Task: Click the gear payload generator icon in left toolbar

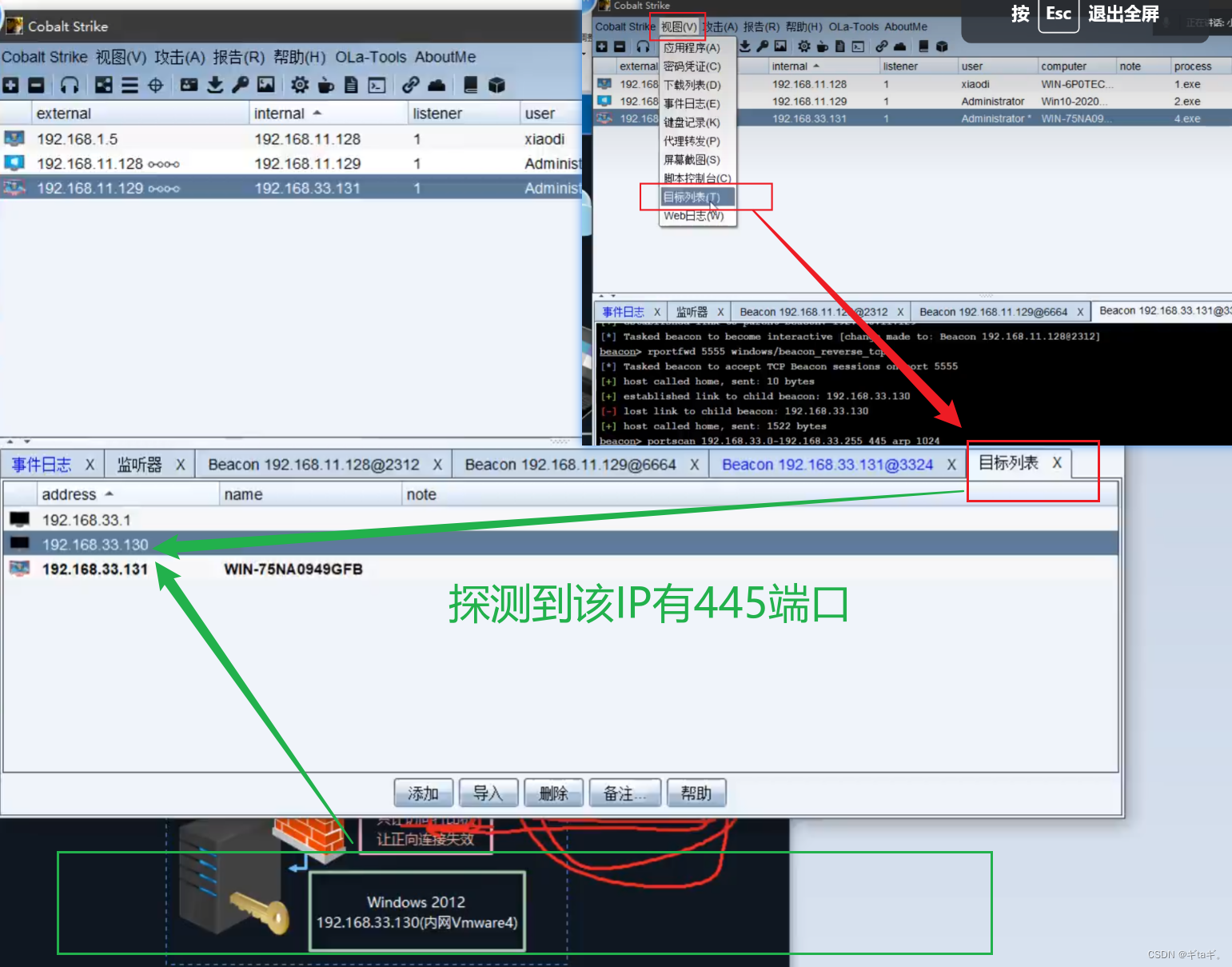Action: coord(300,85)
